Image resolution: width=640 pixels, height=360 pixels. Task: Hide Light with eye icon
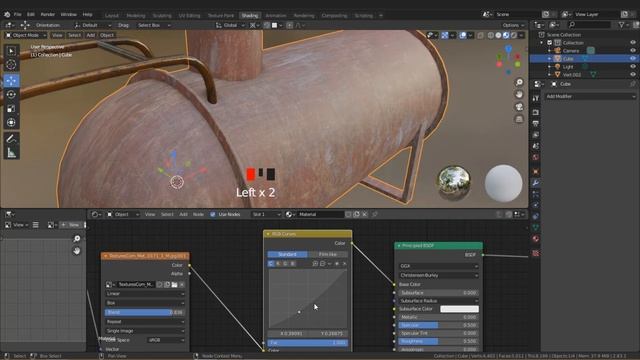(633, 67)
